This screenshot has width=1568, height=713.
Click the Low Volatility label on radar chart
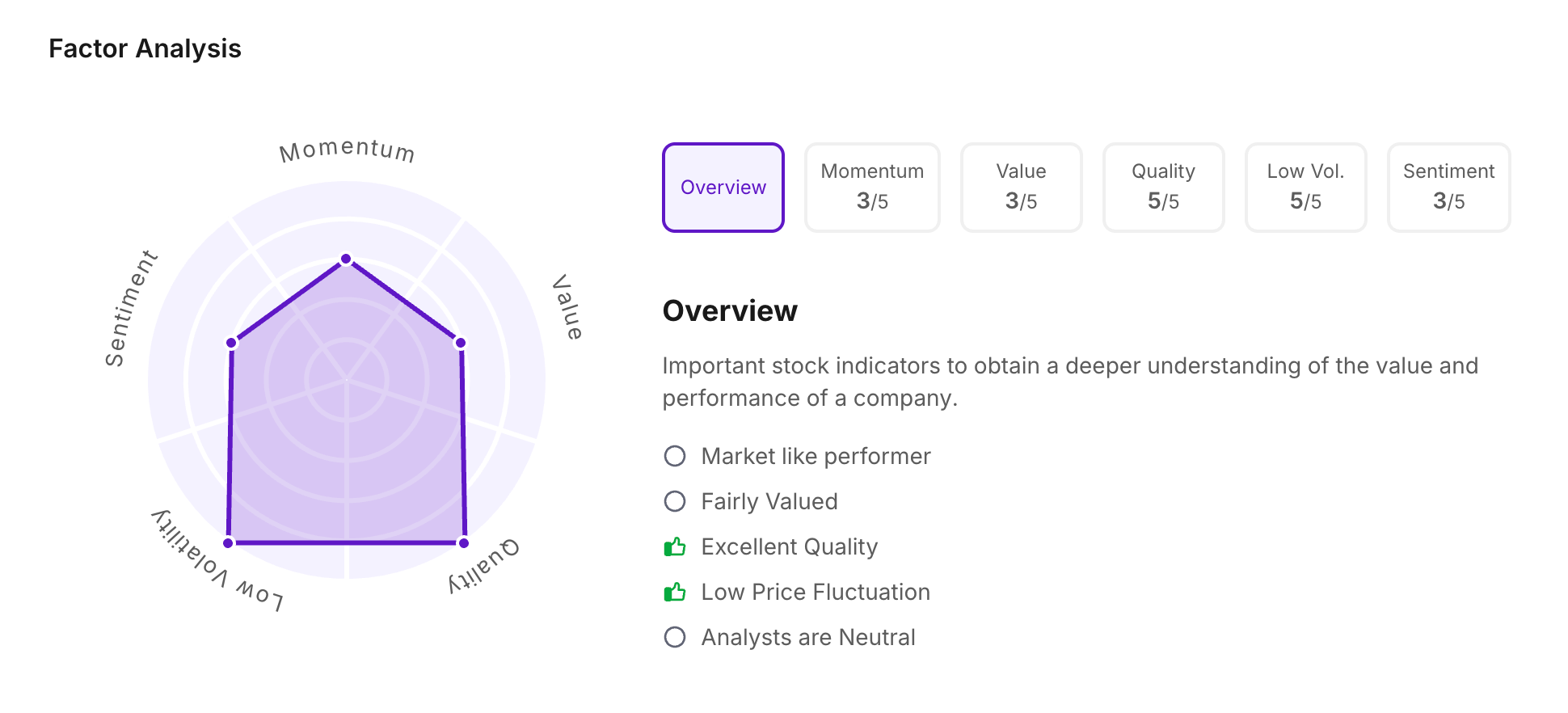point(217,563)
